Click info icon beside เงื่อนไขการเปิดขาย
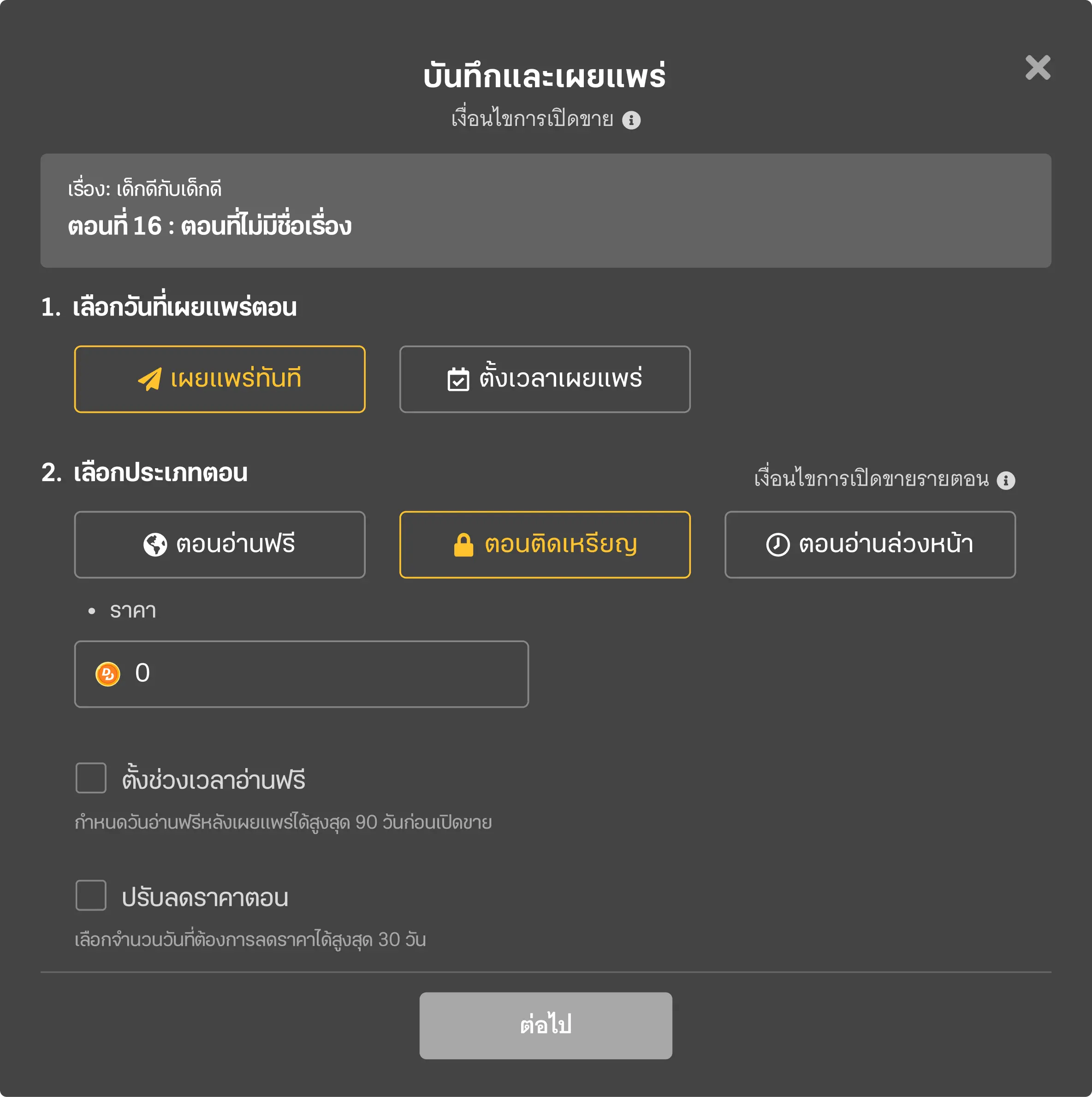The height and width of the screenshot is (1097, 1092). point(631,120)
